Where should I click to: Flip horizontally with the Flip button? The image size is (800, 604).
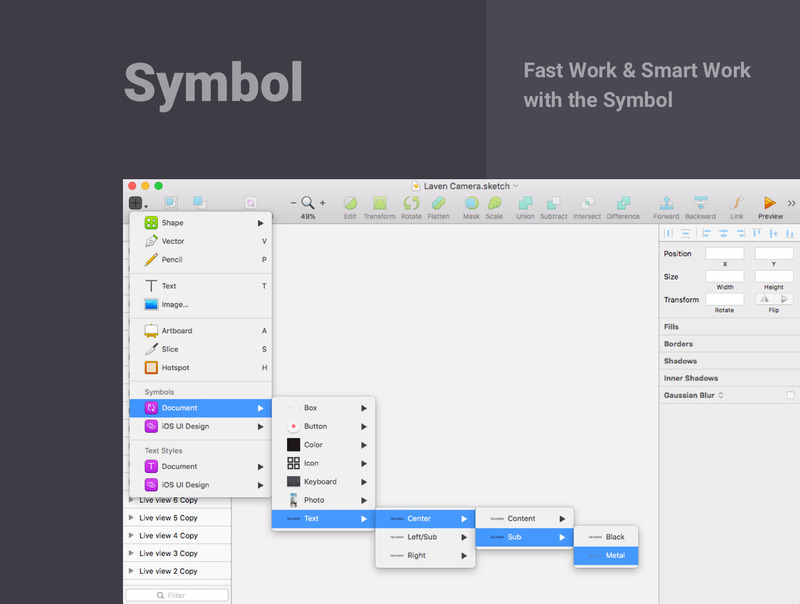coord(764,299)
